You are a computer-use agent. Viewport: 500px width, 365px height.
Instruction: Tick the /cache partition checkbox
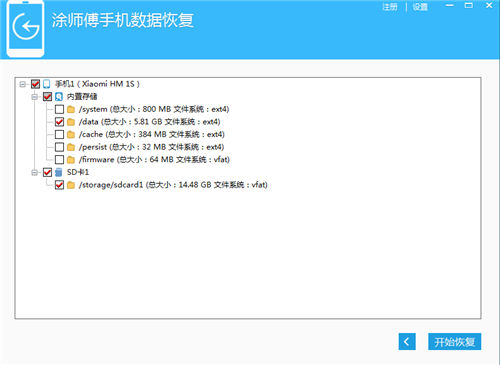click(x=59, y=135)
